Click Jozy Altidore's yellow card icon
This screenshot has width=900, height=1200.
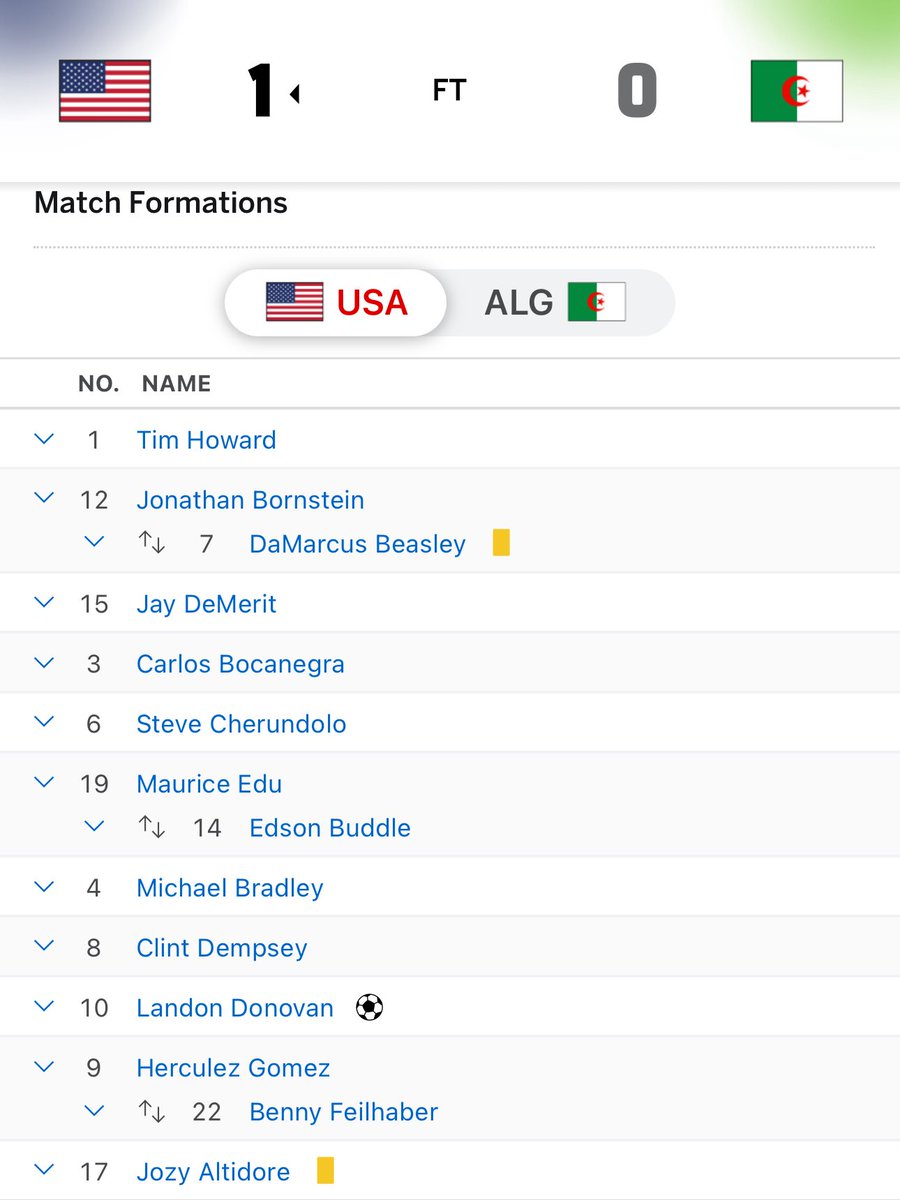[325, 1171]
